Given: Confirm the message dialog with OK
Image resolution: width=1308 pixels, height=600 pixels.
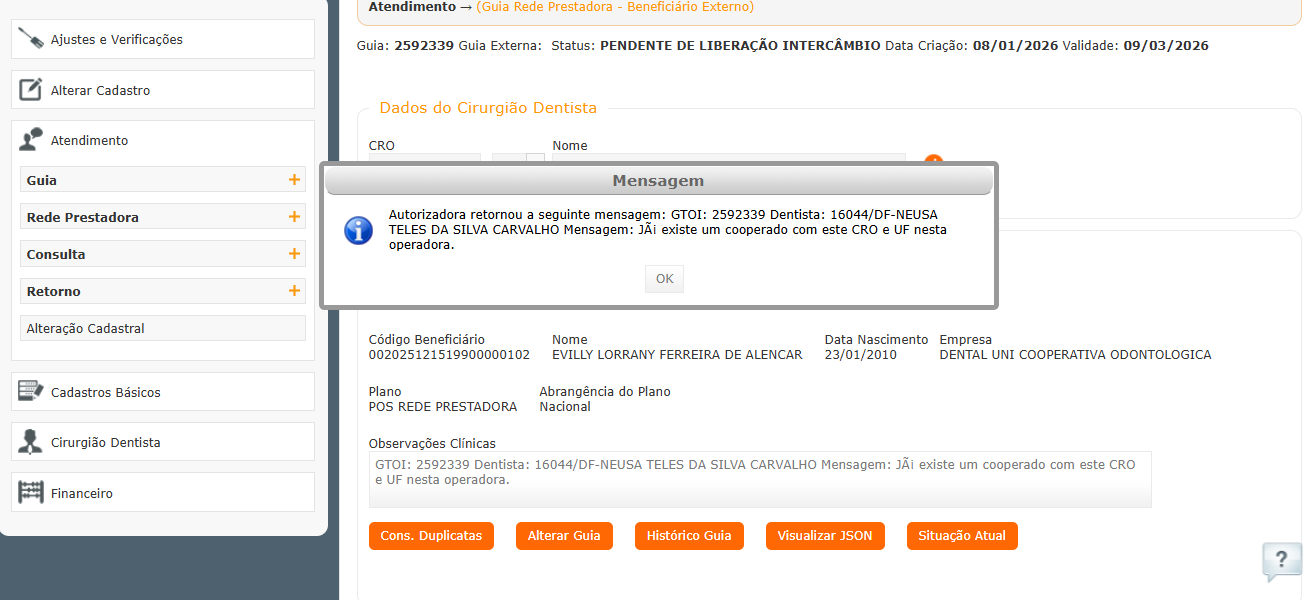Looking at the screenshot, I should (665, 279).
